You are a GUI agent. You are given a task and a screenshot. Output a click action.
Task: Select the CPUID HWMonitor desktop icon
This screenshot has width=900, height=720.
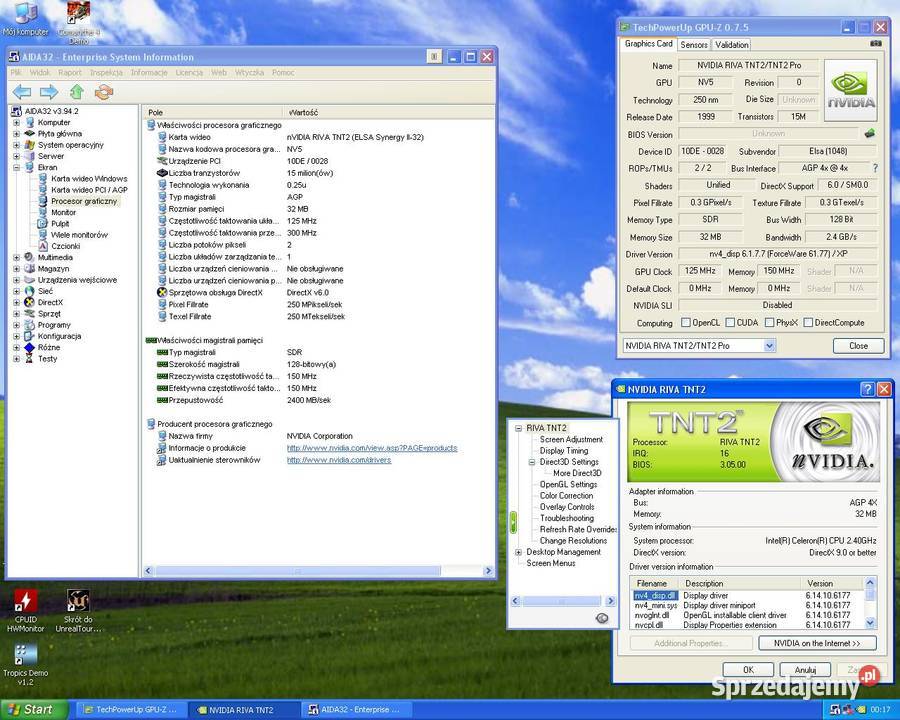[x=25, y=611]
